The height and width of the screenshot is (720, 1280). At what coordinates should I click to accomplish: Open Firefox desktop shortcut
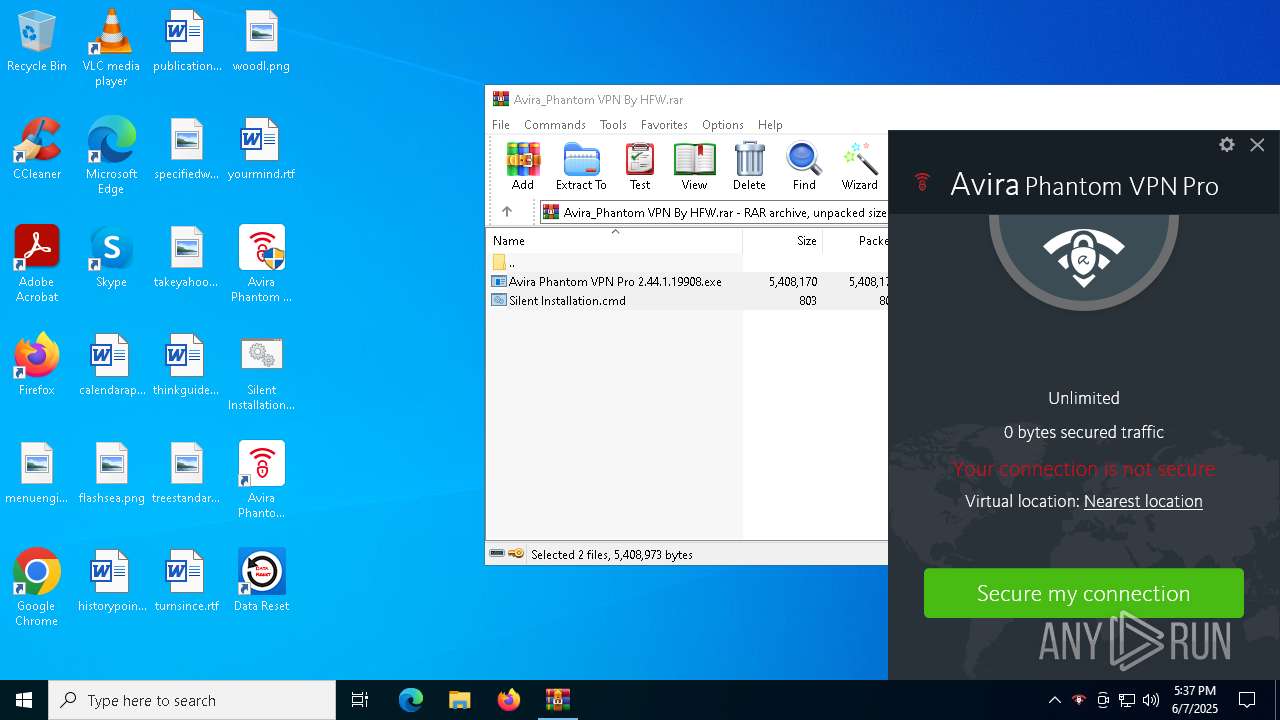pos(37,365)
